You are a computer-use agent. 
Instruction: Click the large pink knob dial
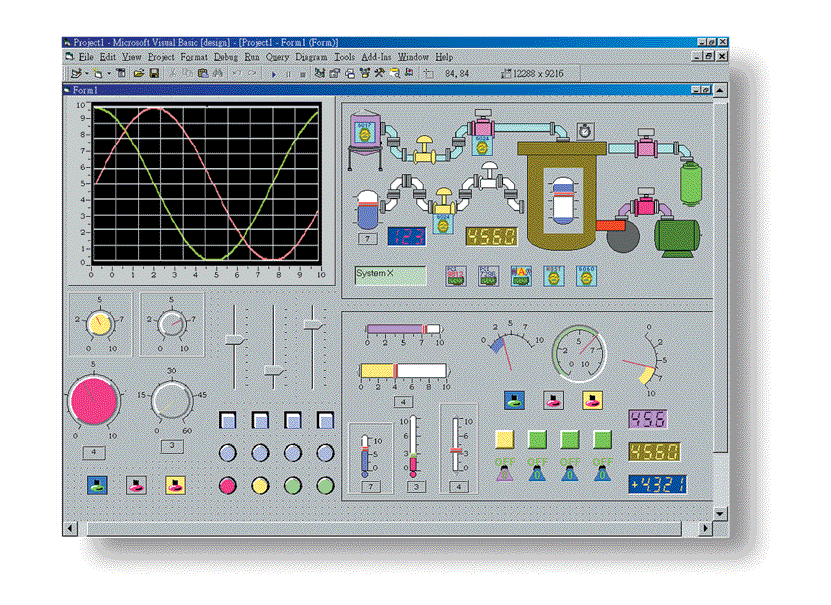94,401
